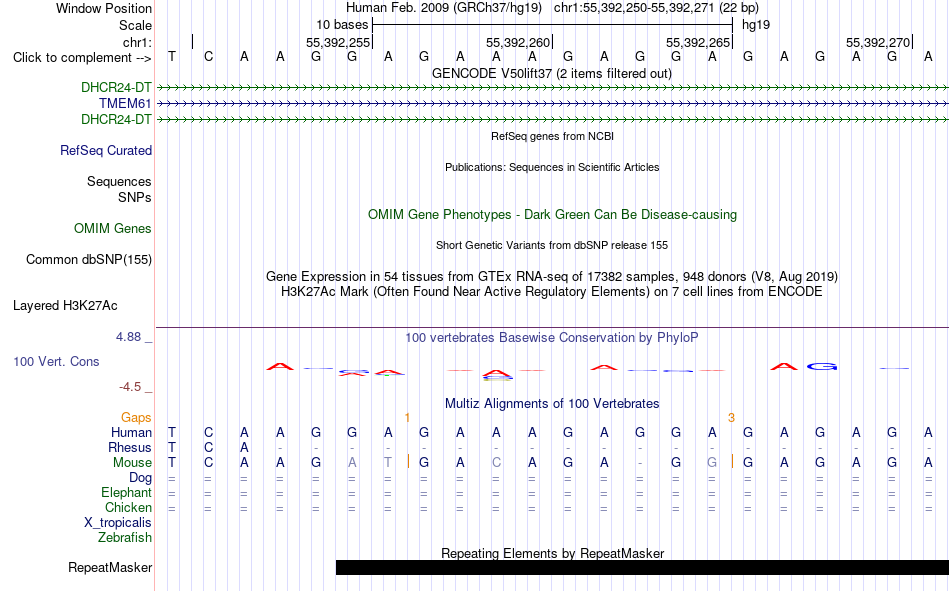950x591 pixels.
Task: Click the blue G in the PhyloP logo
Action: [x=822, y=366]
